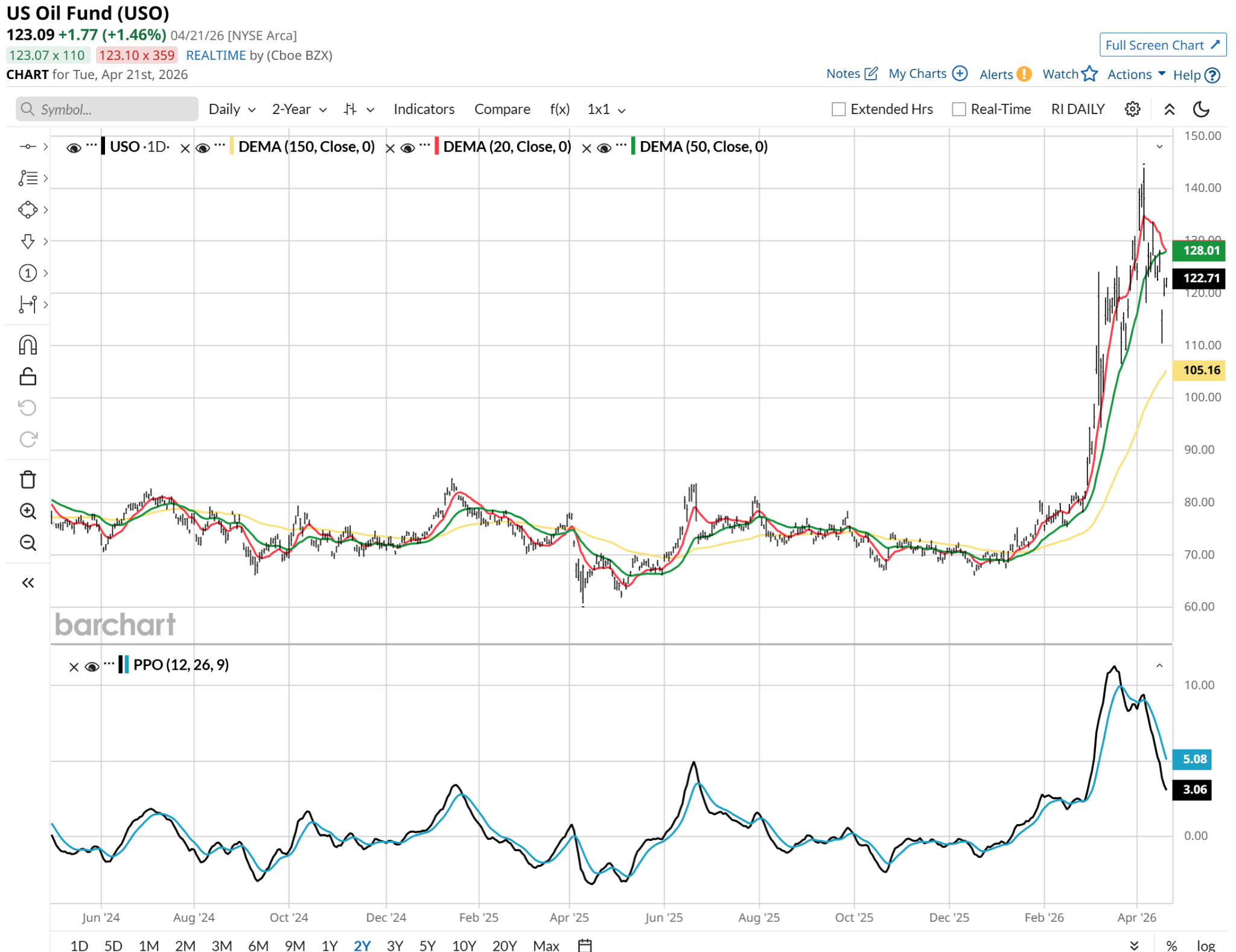This screenshot has width=1236, height=952.
Task: Expand the 2-Year period dropdown
Action: pyautogui.click(x=299, y=109)
